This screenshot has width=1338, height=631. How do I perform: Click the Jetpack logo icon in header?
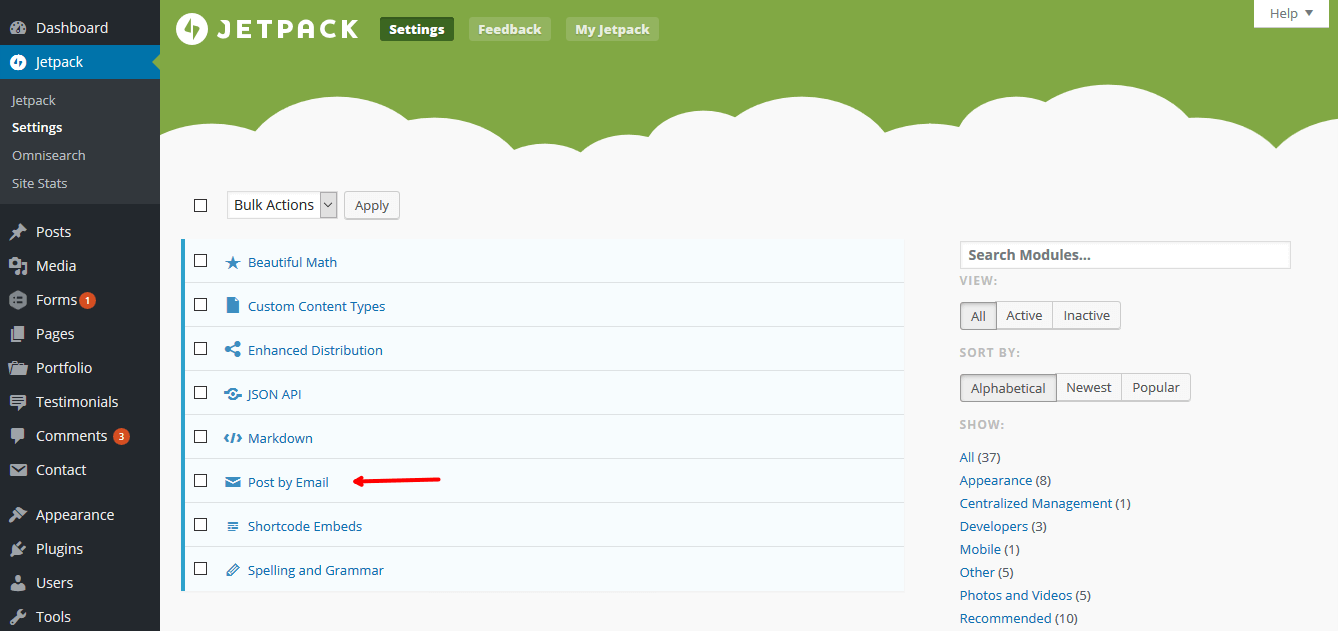click(192, 29)
